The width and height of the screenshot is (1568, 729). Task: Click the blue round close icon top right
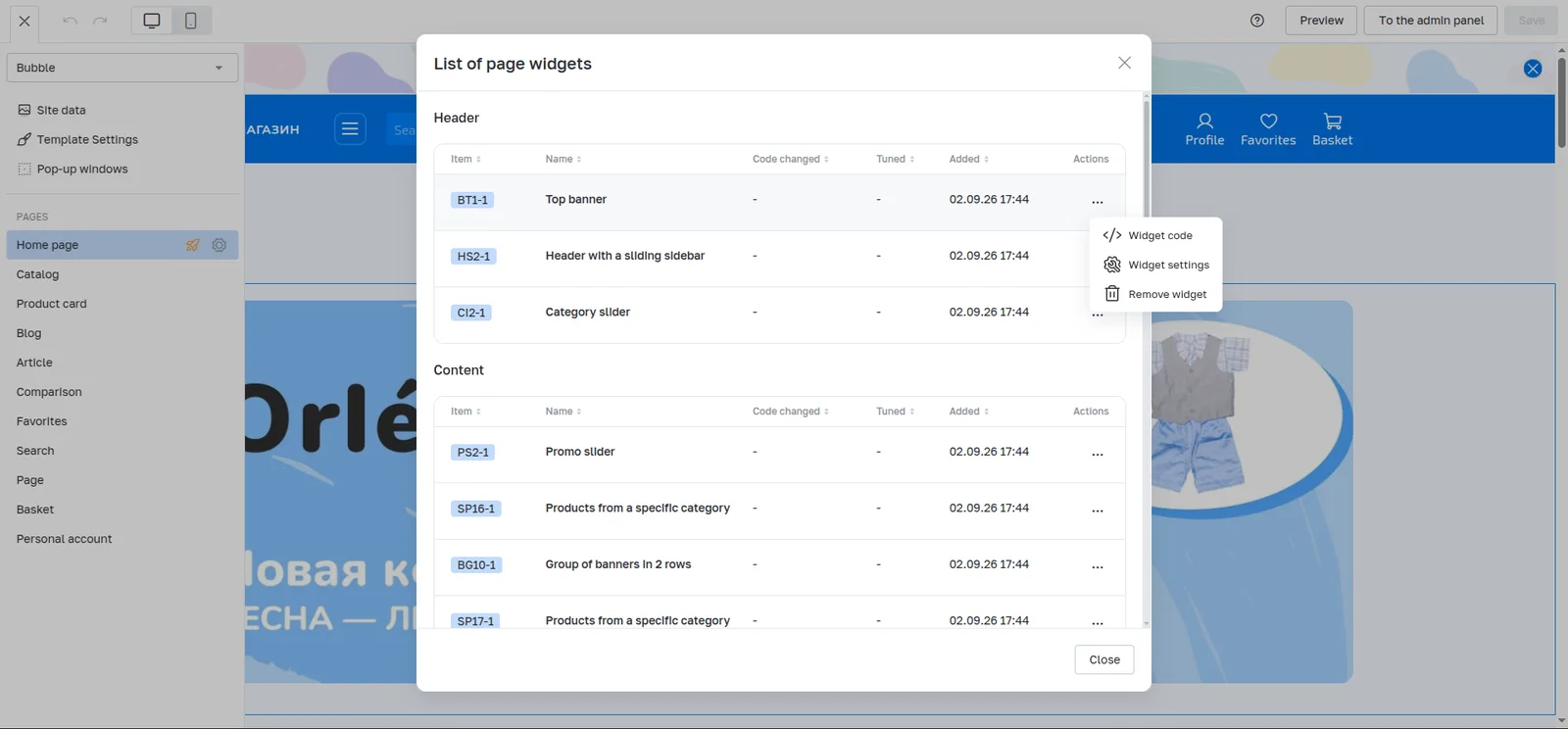coord(1533,69)
